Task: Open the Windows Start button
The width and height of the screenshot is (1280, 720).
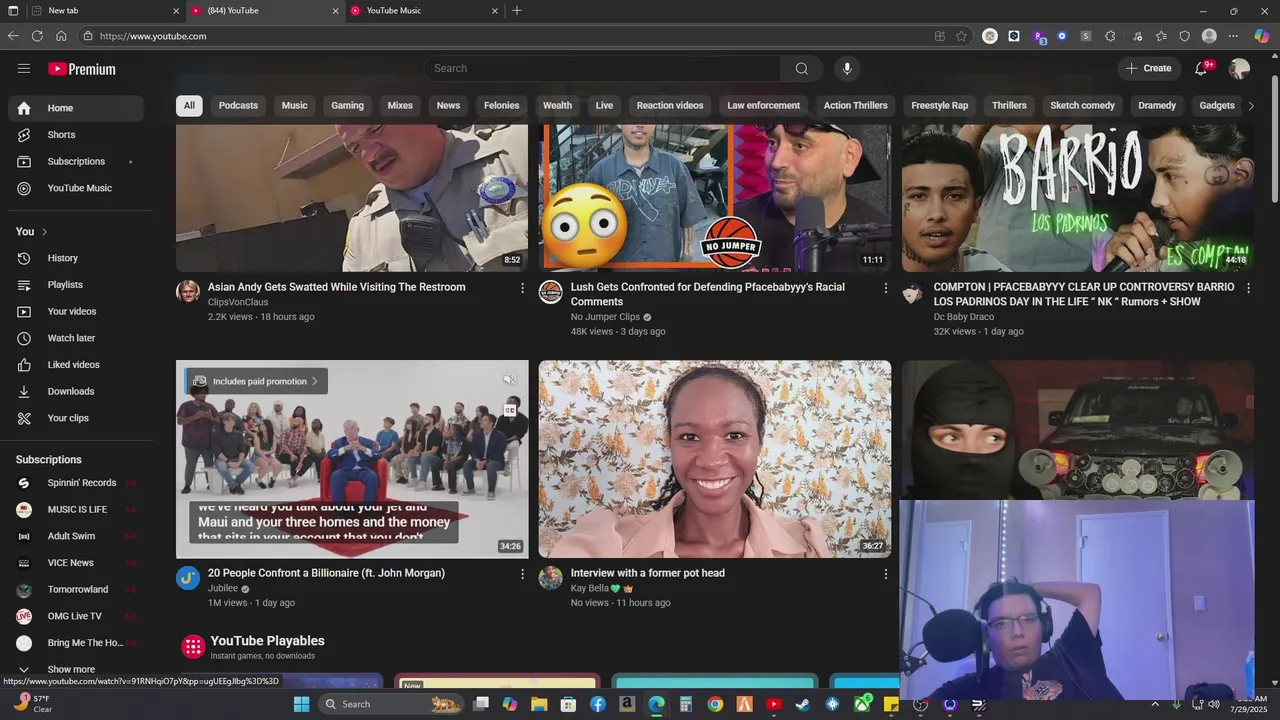Action: [301, 704]
